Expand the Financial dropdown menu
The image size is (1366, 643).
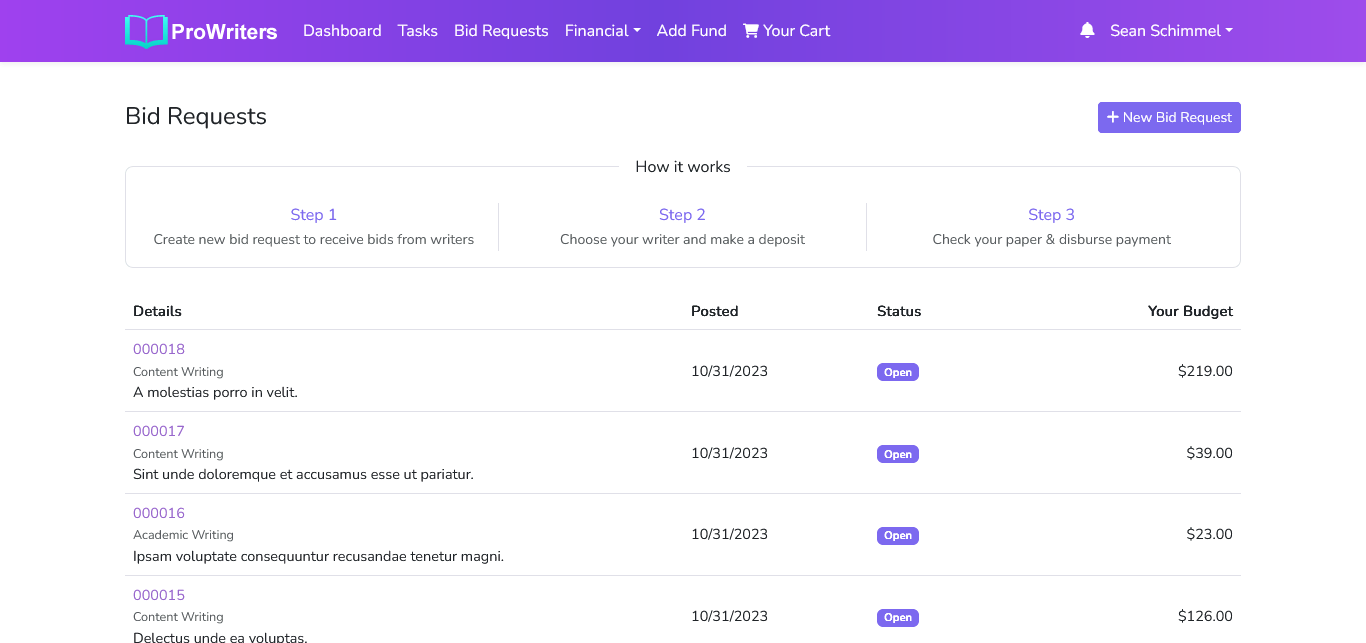click(602, 31)
